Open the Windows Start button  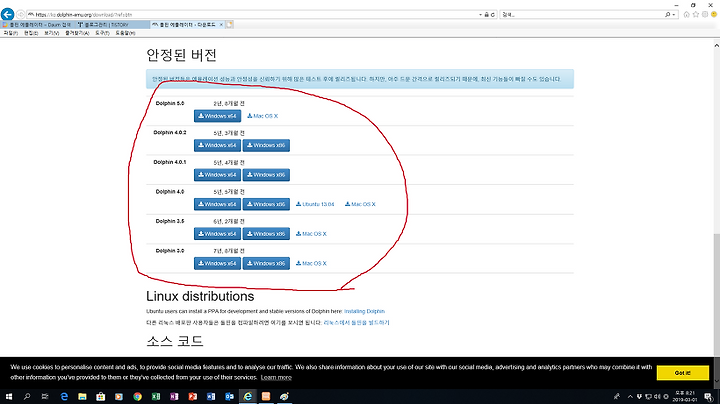click(x=8, y=396)
